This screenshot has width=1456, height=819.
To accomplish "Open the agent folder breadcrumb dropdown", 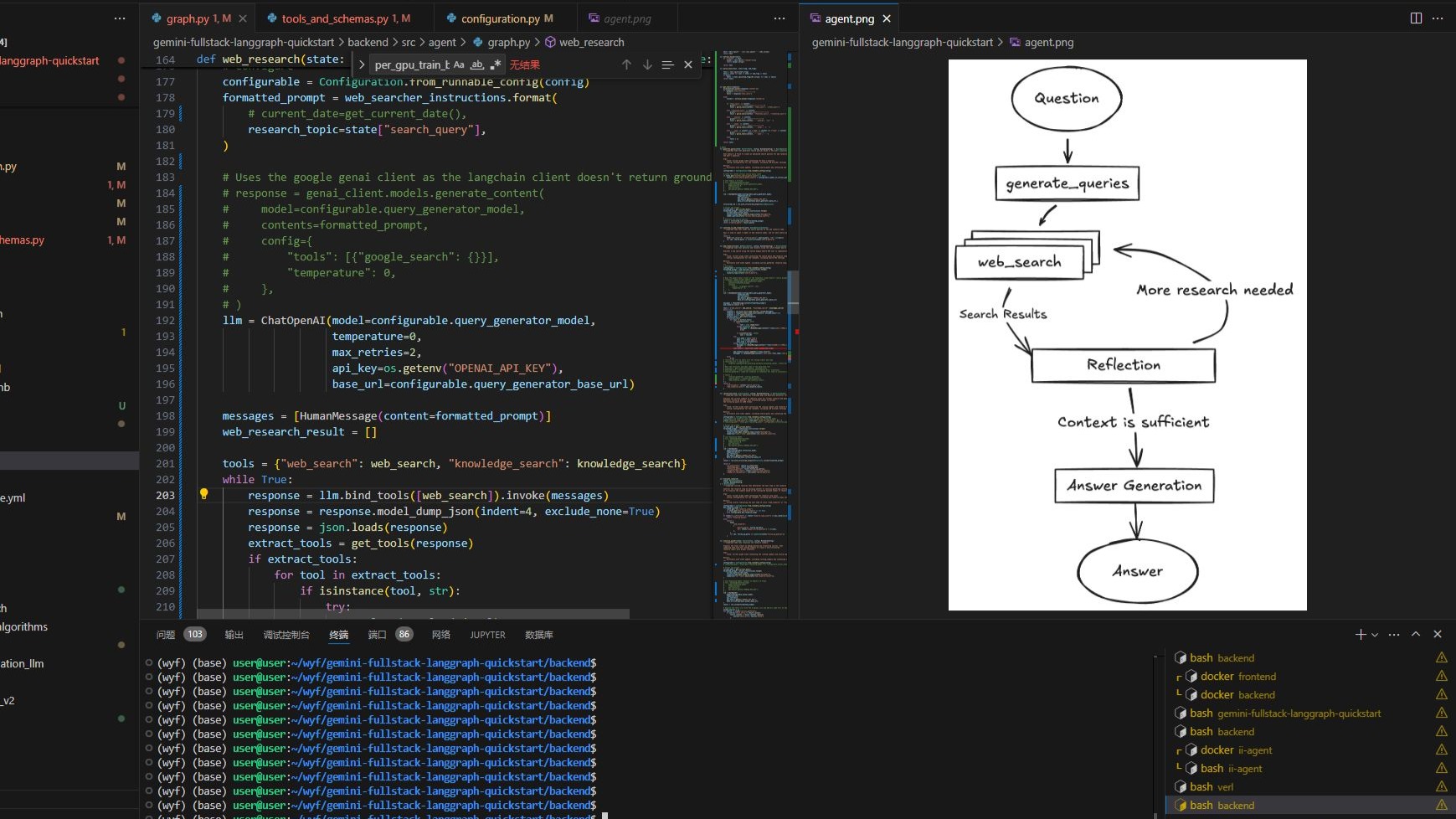I will pyautogui.click(x=442, y=42).
